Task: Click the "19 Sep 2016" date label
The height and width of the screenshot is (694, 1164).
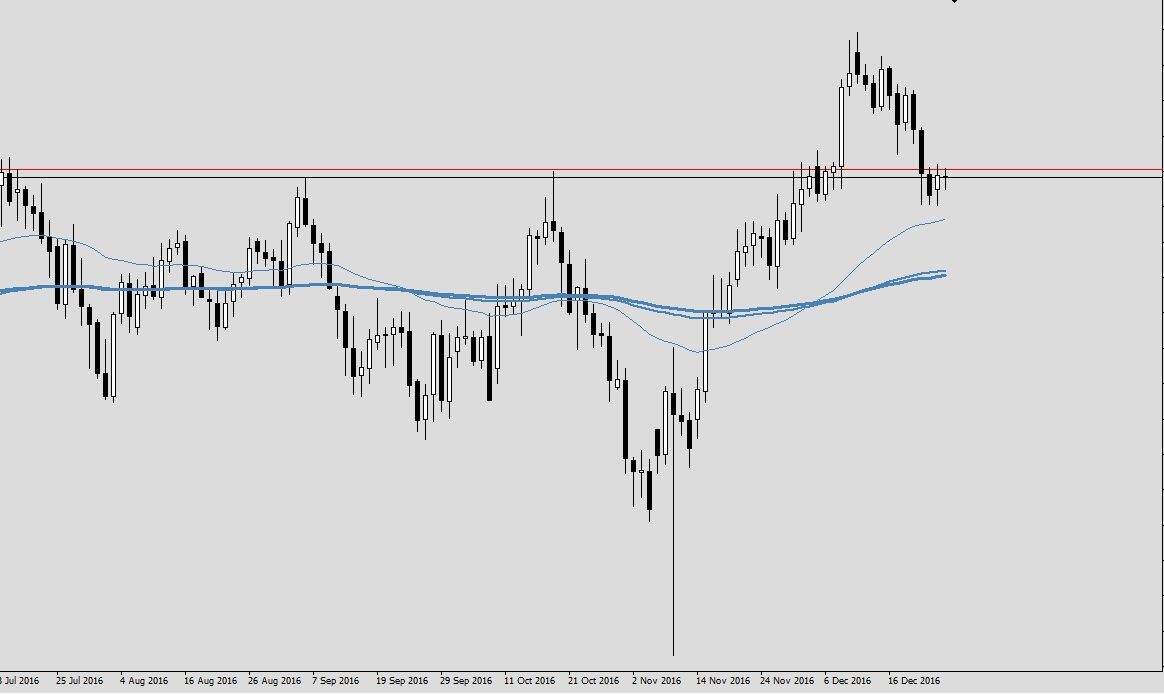Action: (402, 681)
